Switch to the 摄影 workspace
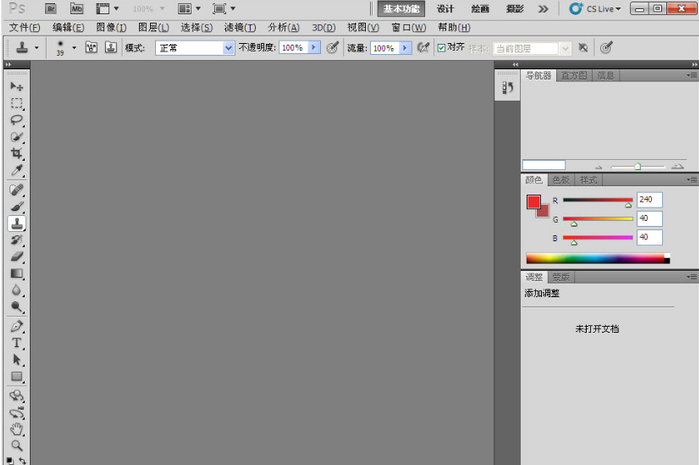The image size is (699, 465). tap(515, 9)
